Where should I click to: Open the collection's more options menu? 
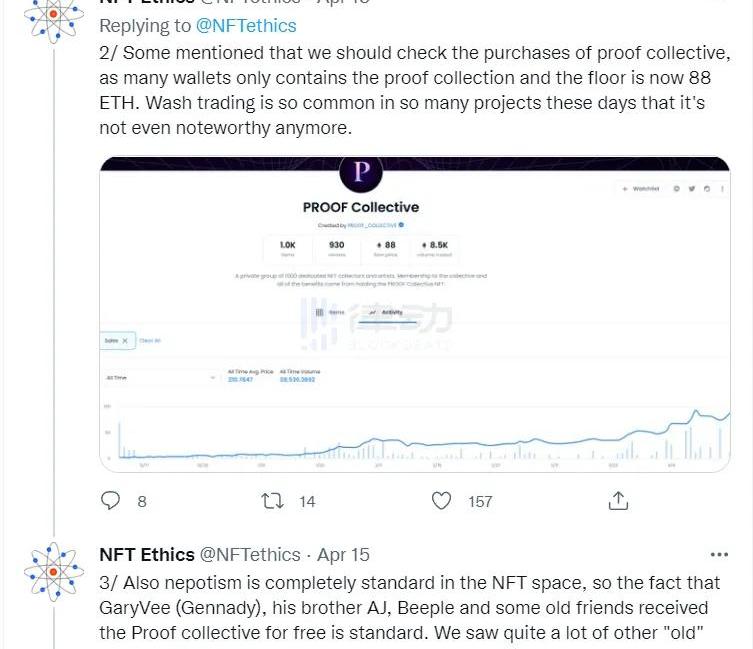[722, 188]
